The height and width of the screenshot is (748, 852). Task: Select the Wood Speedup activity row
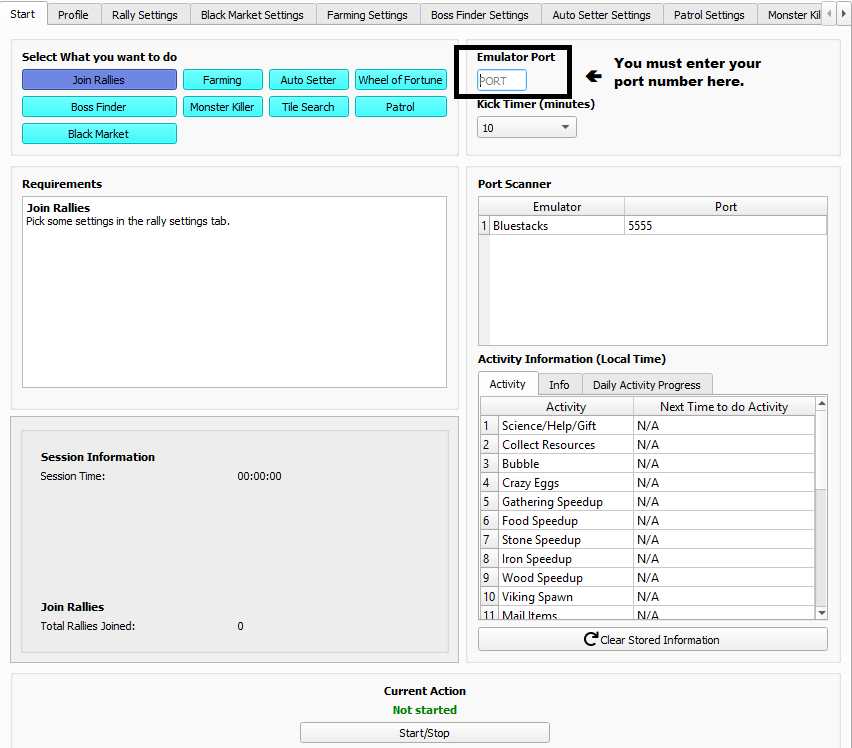tap(648, 577)
